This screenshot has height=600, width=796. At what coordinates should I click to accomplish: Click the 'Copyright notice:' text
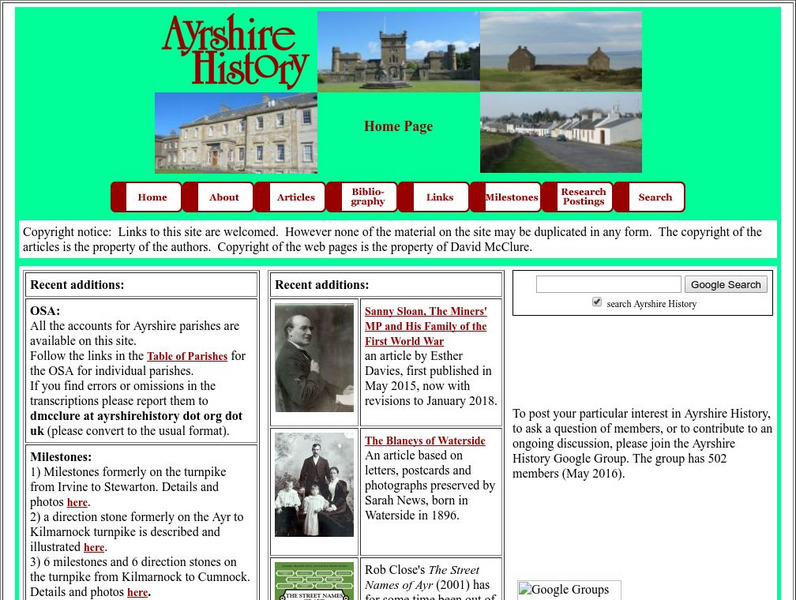pyautogui.click(x=67, y=232)
